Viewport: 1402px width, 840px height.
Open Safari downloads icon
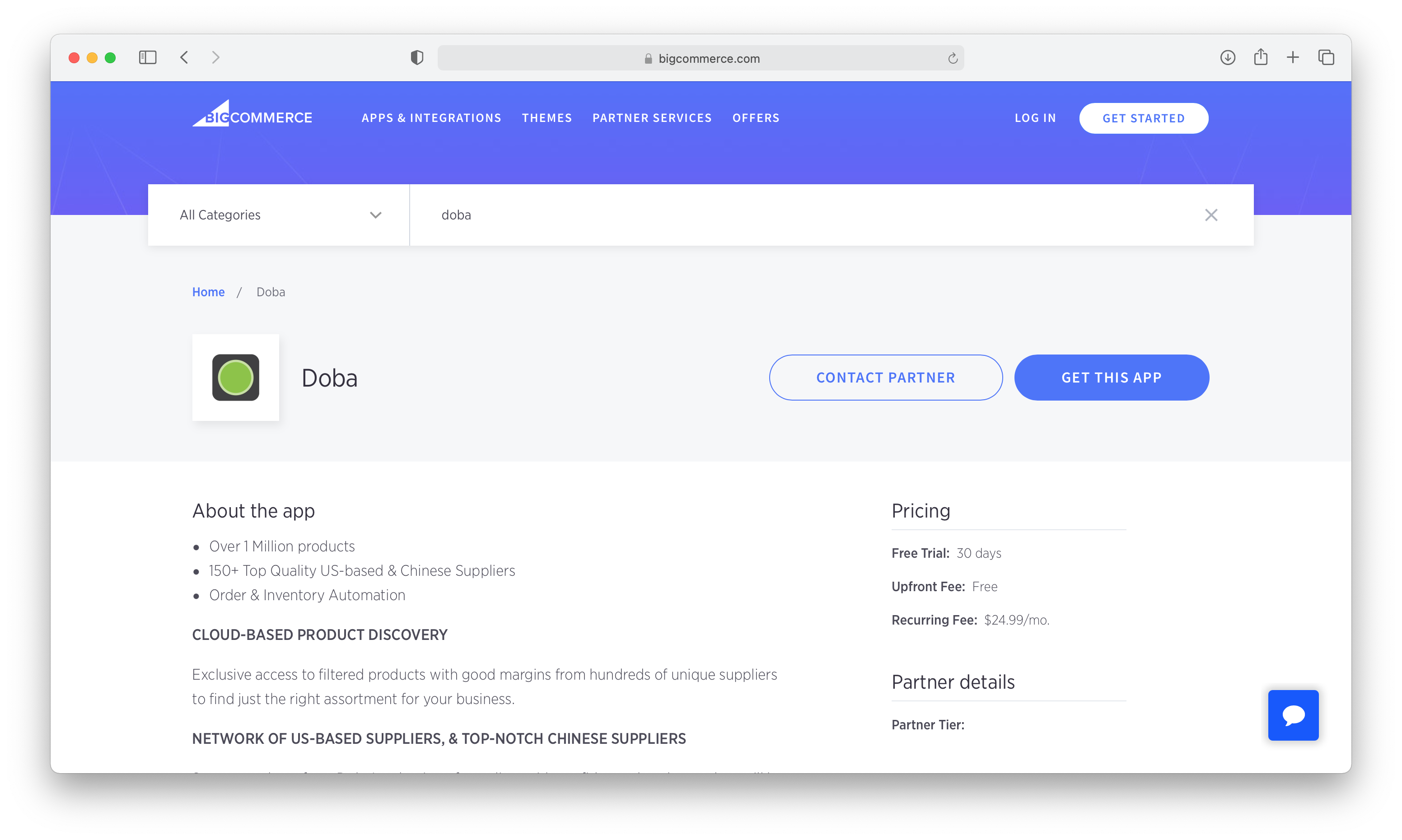click(1227, 58)
